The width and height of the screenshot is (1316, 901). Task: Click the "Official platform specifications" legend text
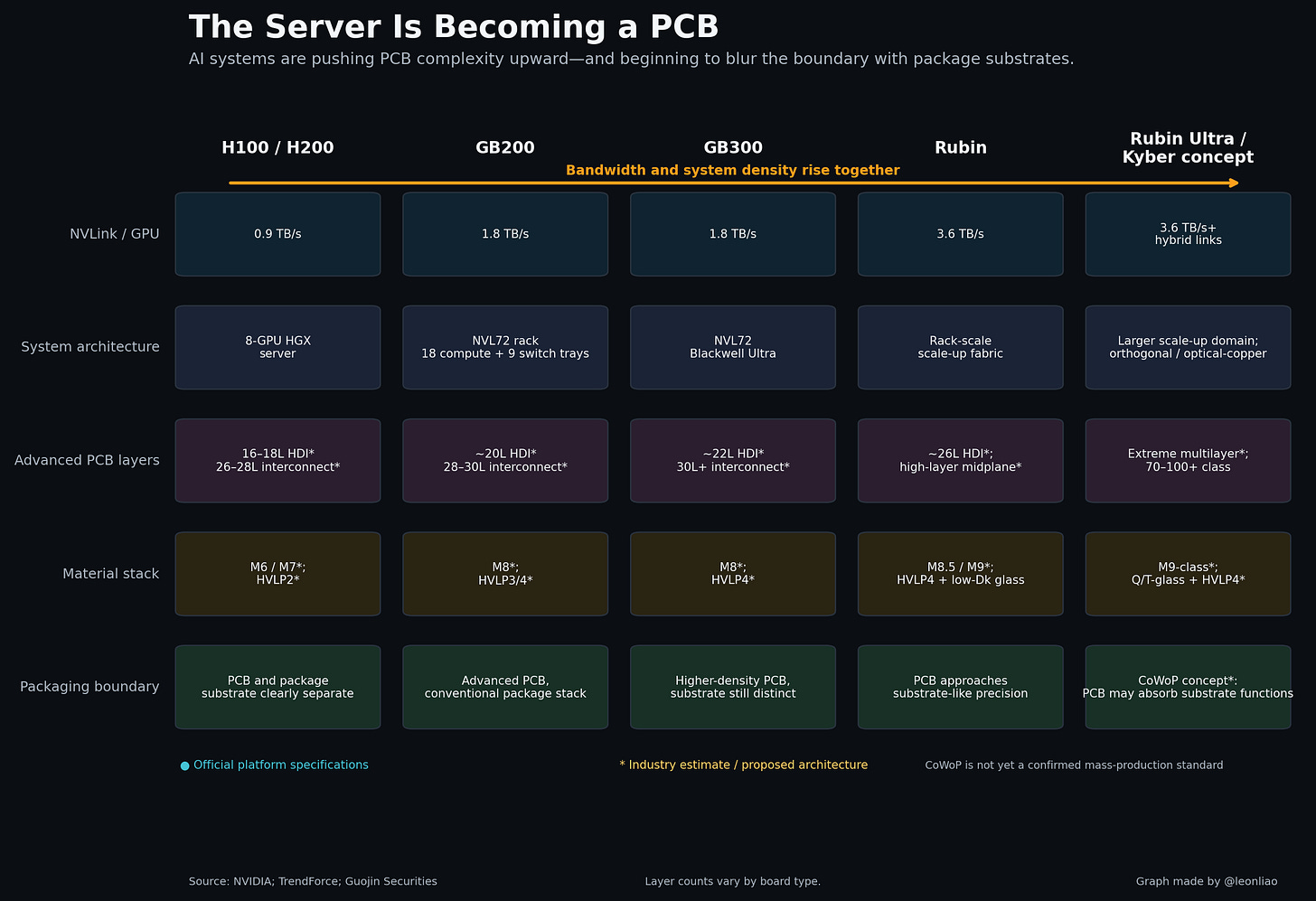[x=281, y=765]
